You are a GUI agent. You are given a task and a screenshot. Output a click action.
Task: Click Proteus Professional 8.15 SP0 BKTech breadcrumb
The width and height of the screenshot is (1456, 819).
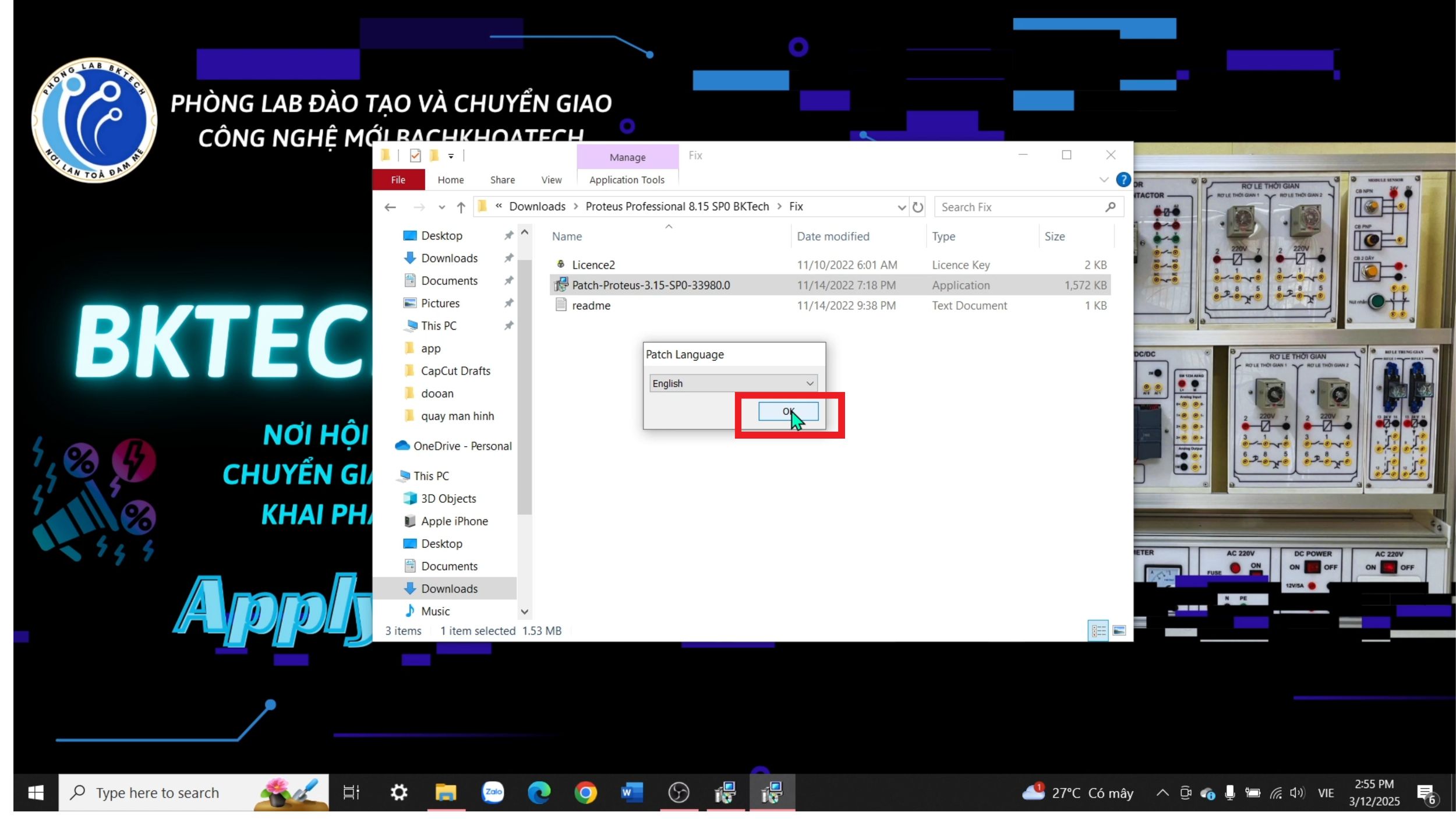pos(677,206)
